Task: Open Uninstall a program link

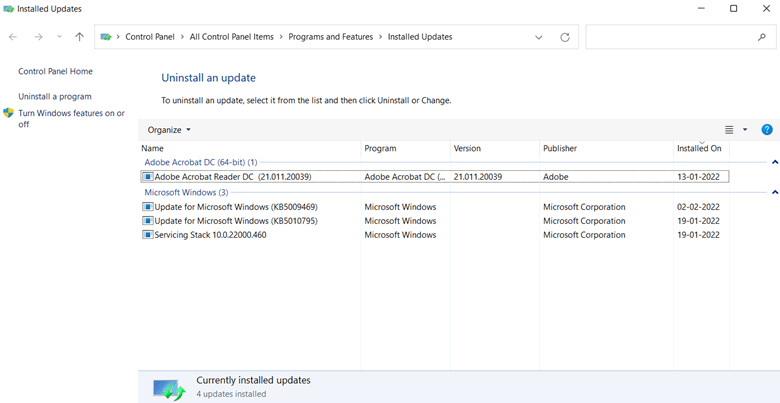Action: pyautogui.click(x=55, y=97)
